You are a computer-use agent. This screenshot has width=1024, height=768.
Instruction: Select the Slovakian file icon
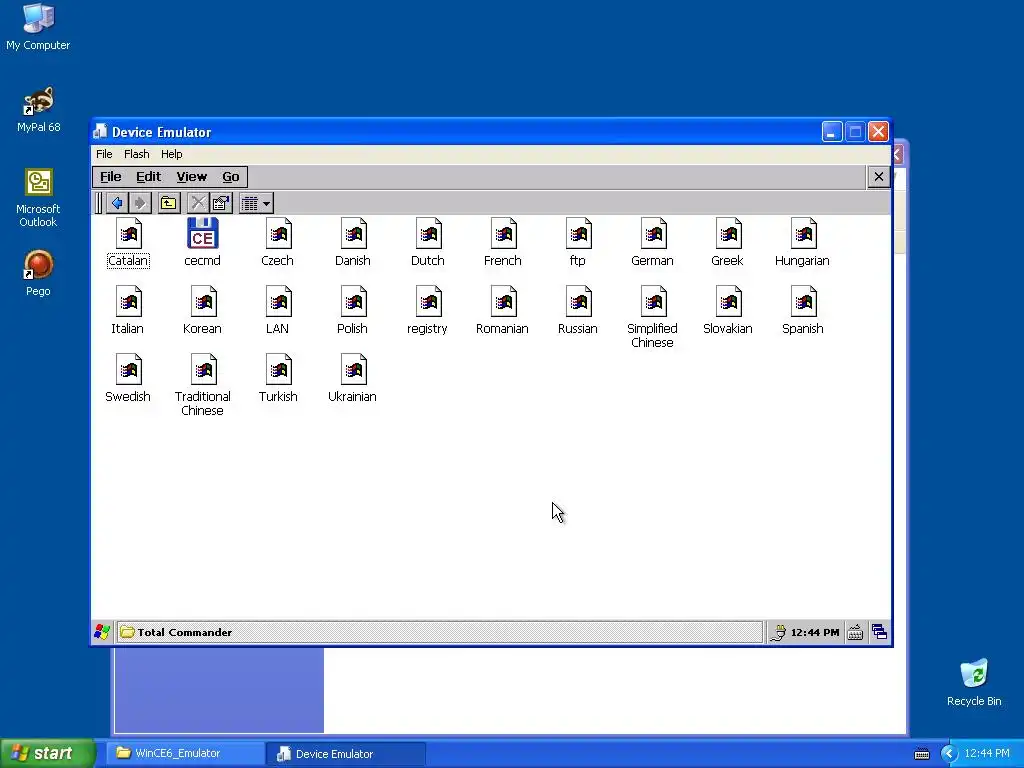click(728, 302)
